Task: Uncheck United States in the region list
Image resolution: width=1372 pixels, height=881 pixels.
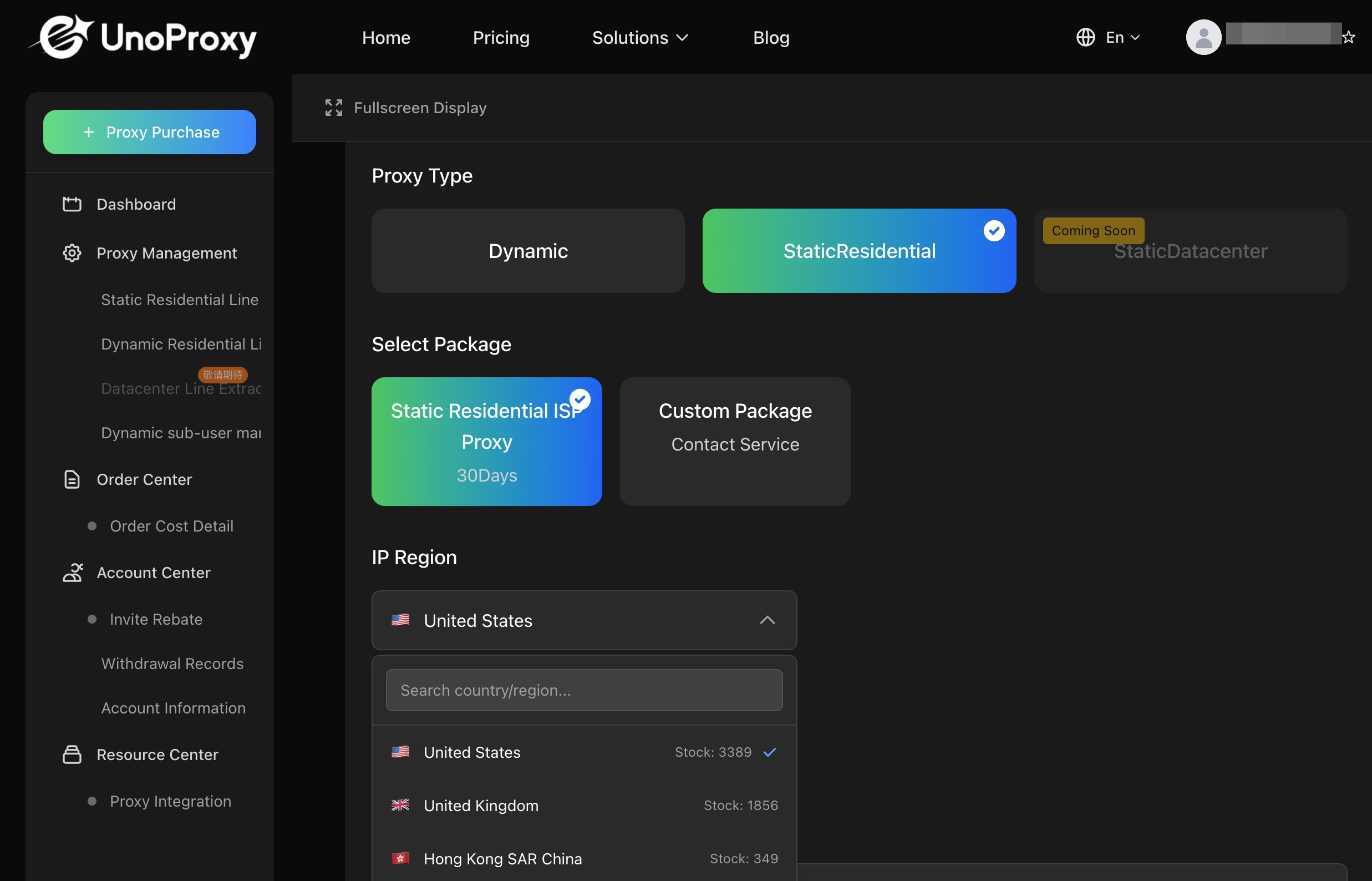Action: [x=770, y=752]
